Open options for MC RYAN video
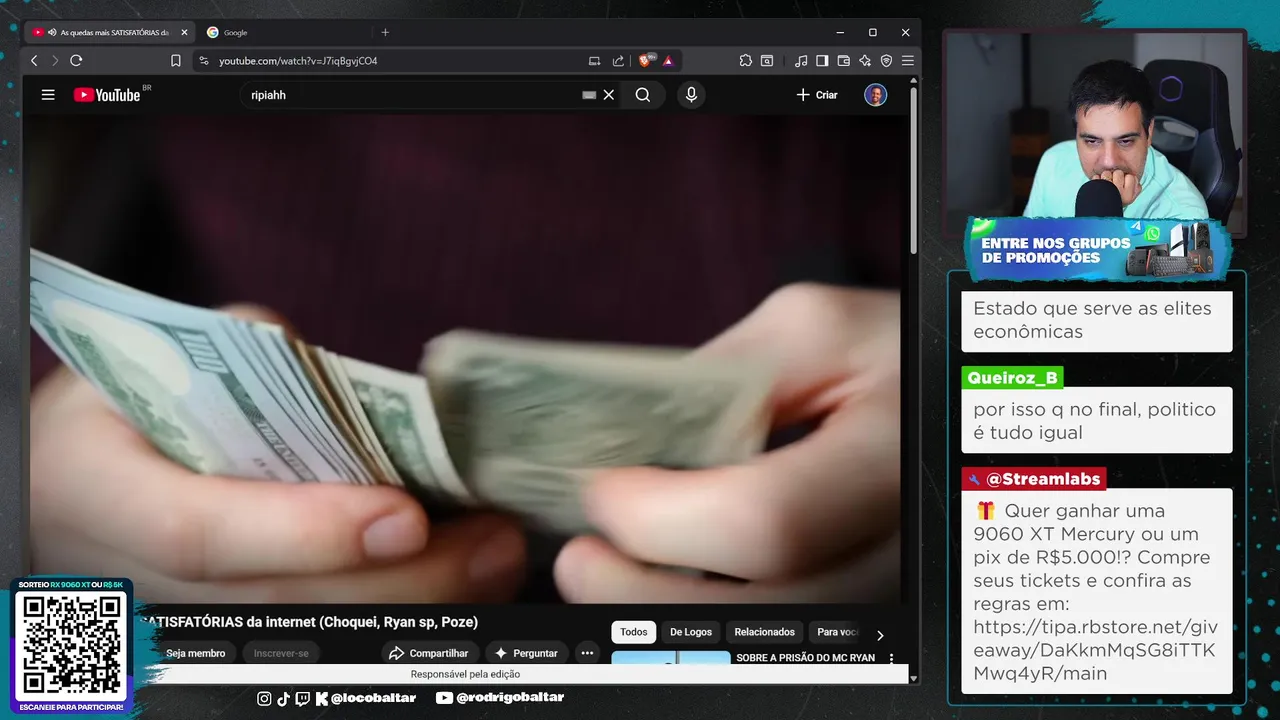Screen dimensions: 1280x720 click(x=891, y=659)
